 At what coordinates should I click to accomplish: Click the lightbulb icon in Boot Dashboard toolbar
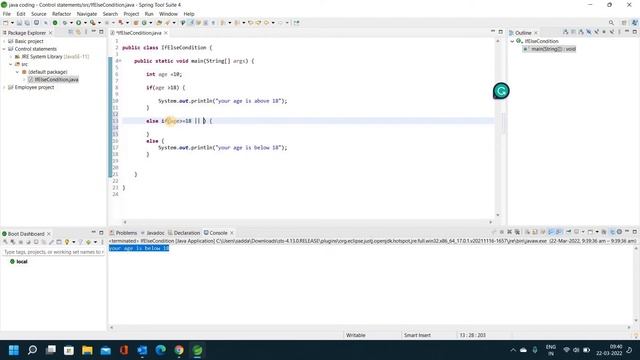click(67, 242)
